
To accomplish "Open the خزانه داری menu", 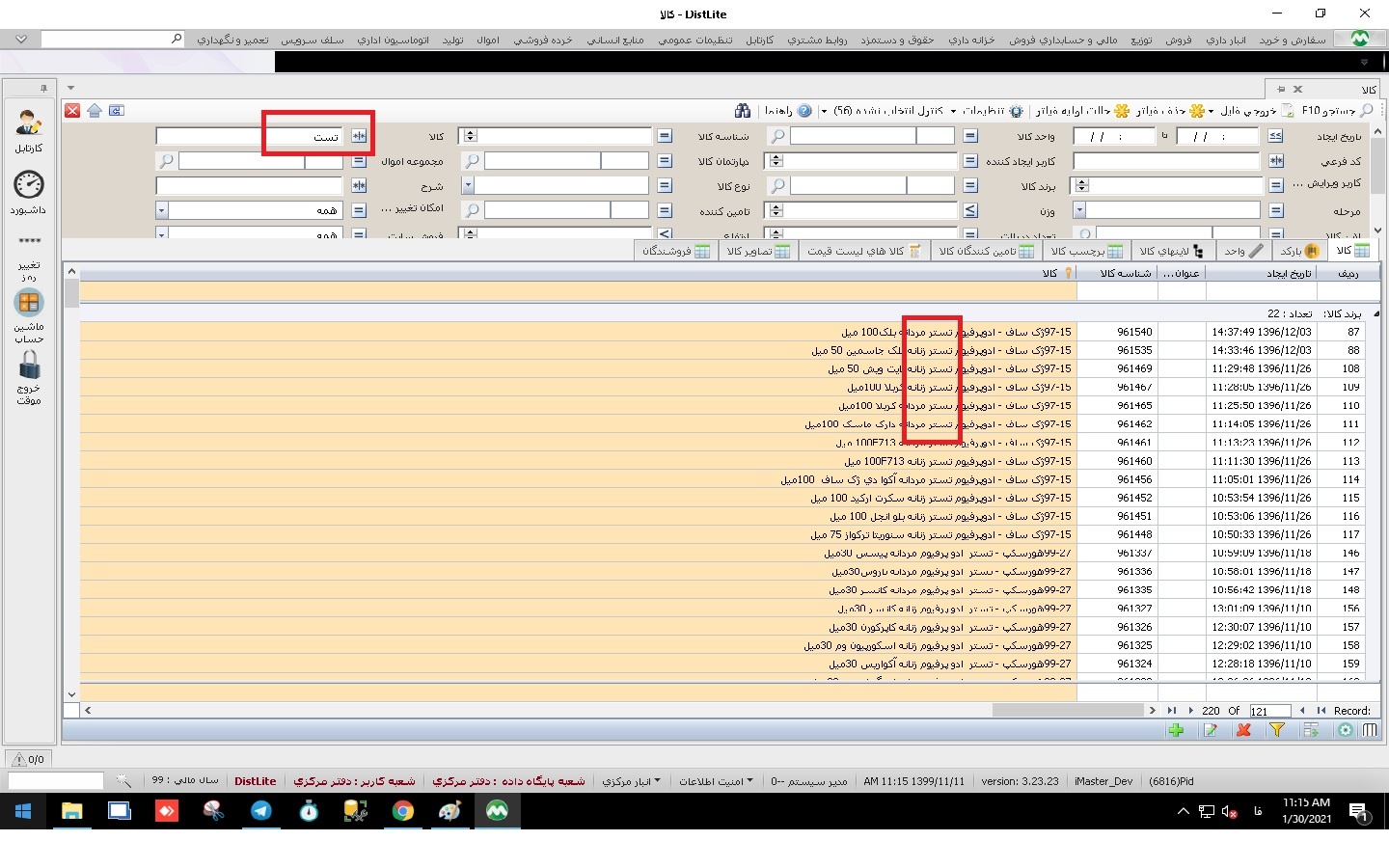I will pos(970,40).
